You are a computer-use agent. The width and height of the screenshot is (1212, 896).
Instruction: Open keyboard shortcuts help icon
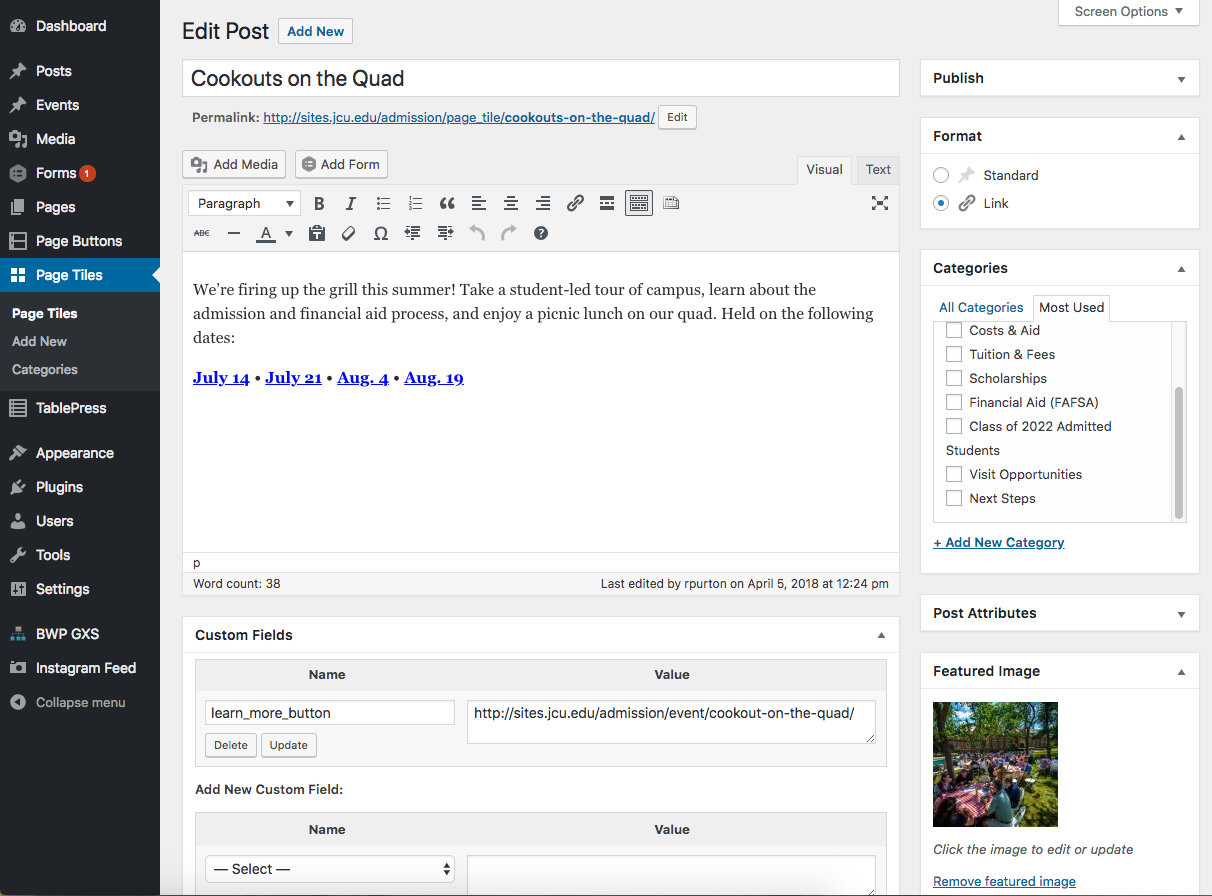[541, 233]
